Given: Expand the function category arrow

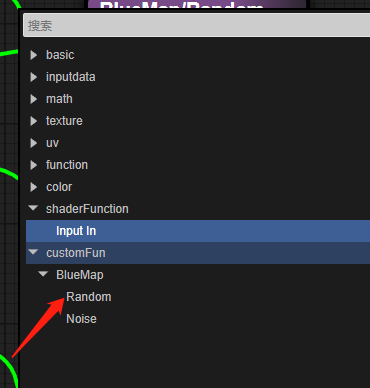Looking at the screenshot, I should (34, 165).
